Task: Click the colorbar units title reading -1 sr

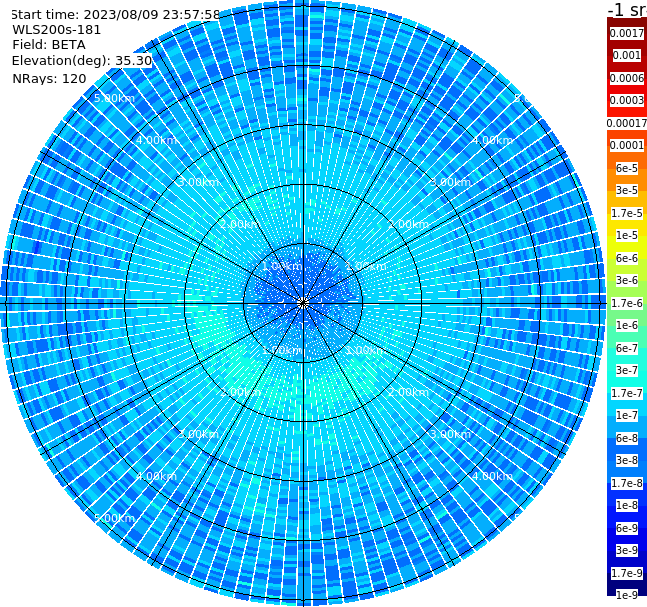Action: pyautogui.click(x=628, y=9)
